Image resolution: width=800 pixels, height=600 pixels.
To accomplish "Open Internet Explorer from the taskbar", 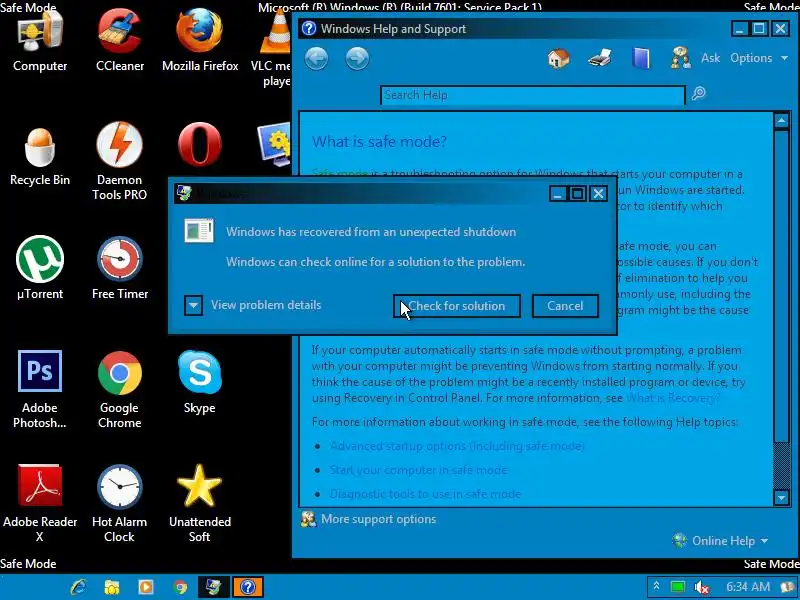I will click(x=78, y=587).
